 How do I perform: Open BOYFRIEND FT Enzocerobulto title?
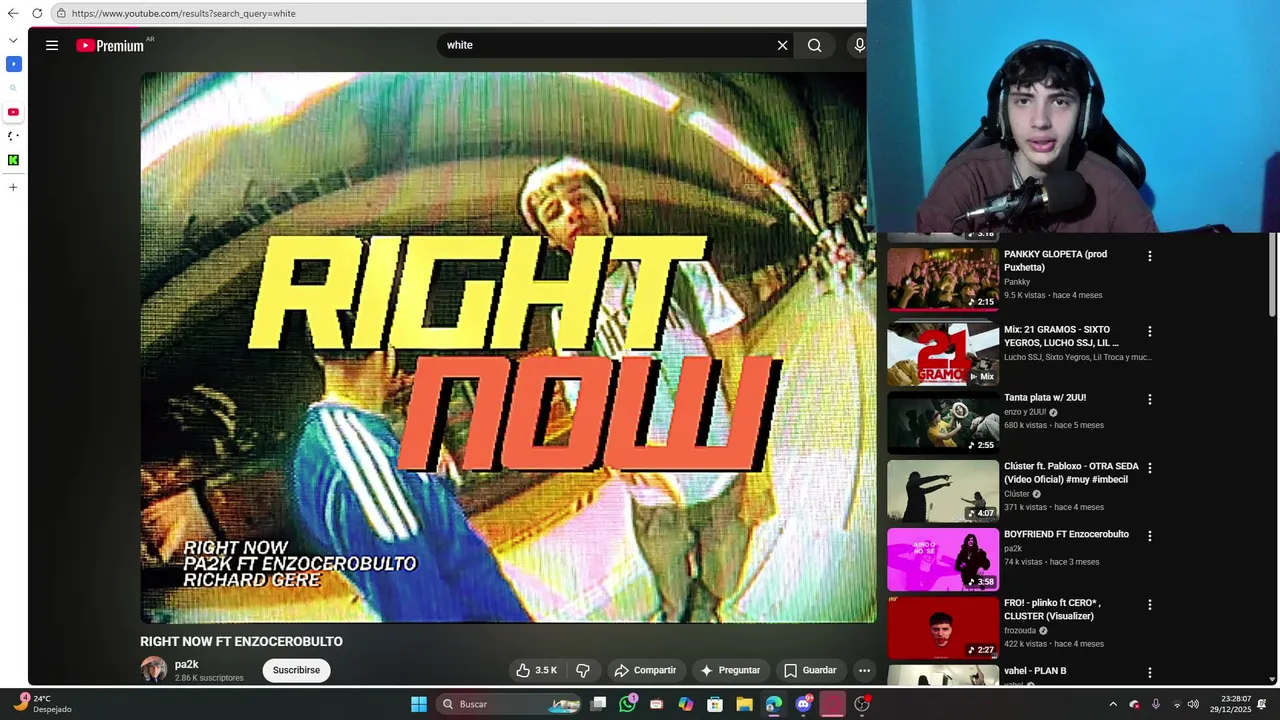[1066, 534]
